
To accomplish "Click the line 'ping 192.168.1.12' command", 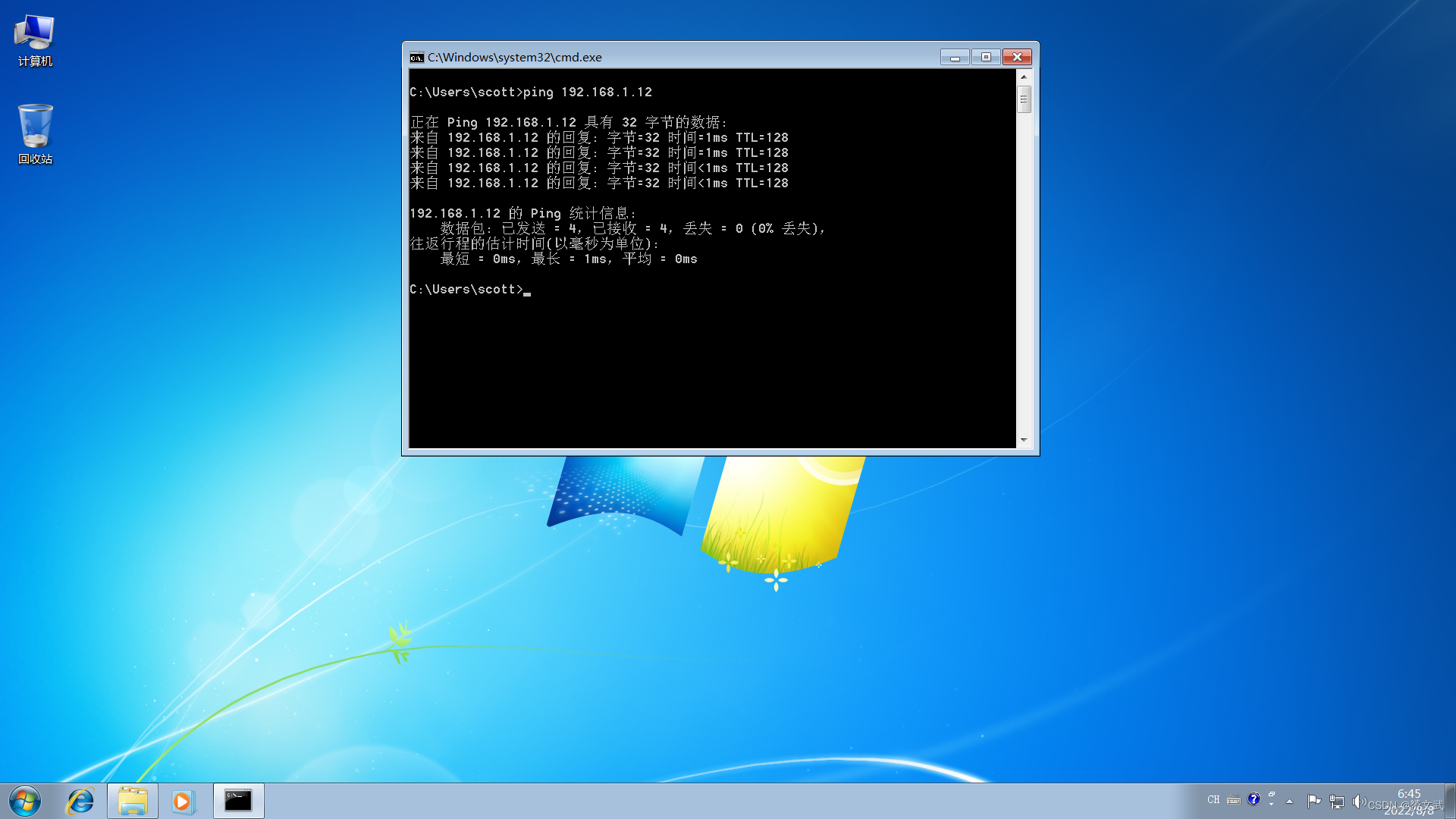I will pos(588,92).
